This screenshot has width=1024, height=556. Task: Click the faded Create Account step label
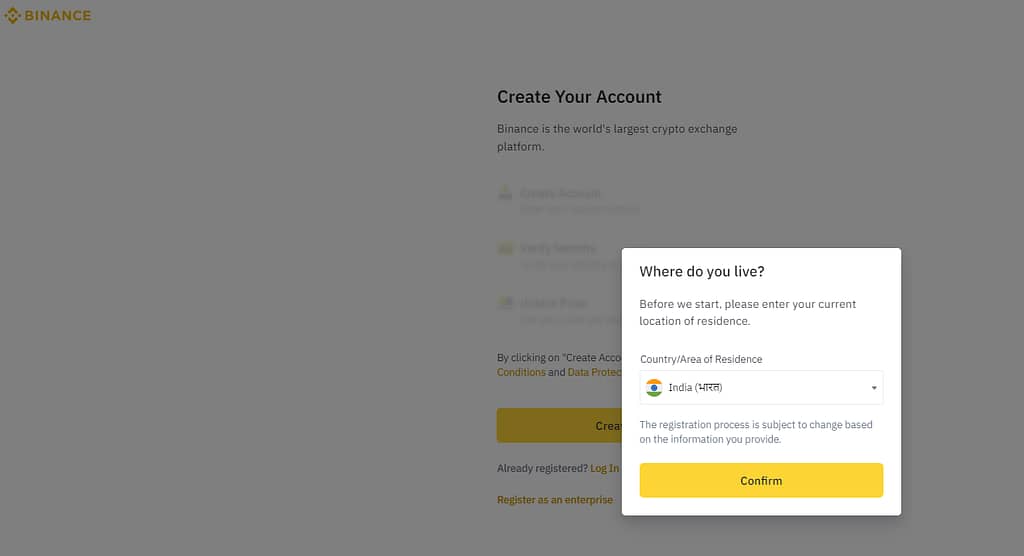560,193
